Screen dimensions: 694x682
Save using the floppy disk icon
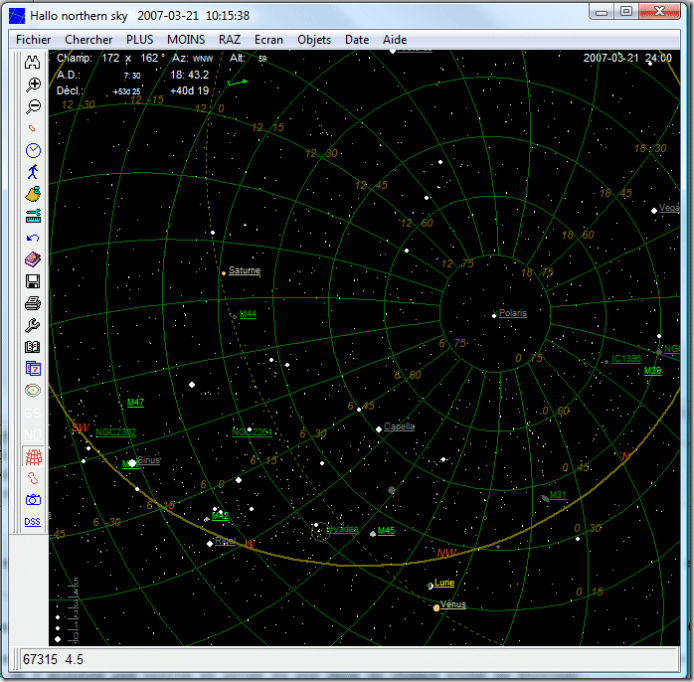coord(33,281)
